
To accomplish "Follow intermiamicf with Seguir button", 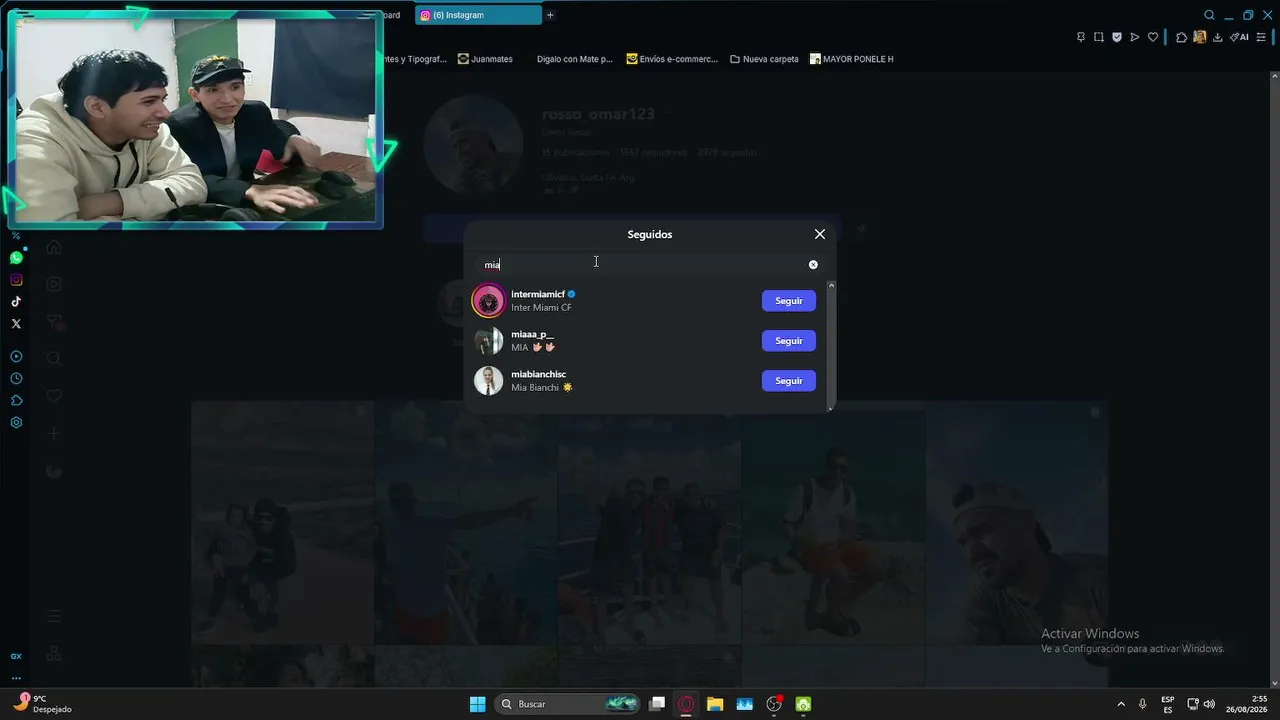I will click(789, 301).
